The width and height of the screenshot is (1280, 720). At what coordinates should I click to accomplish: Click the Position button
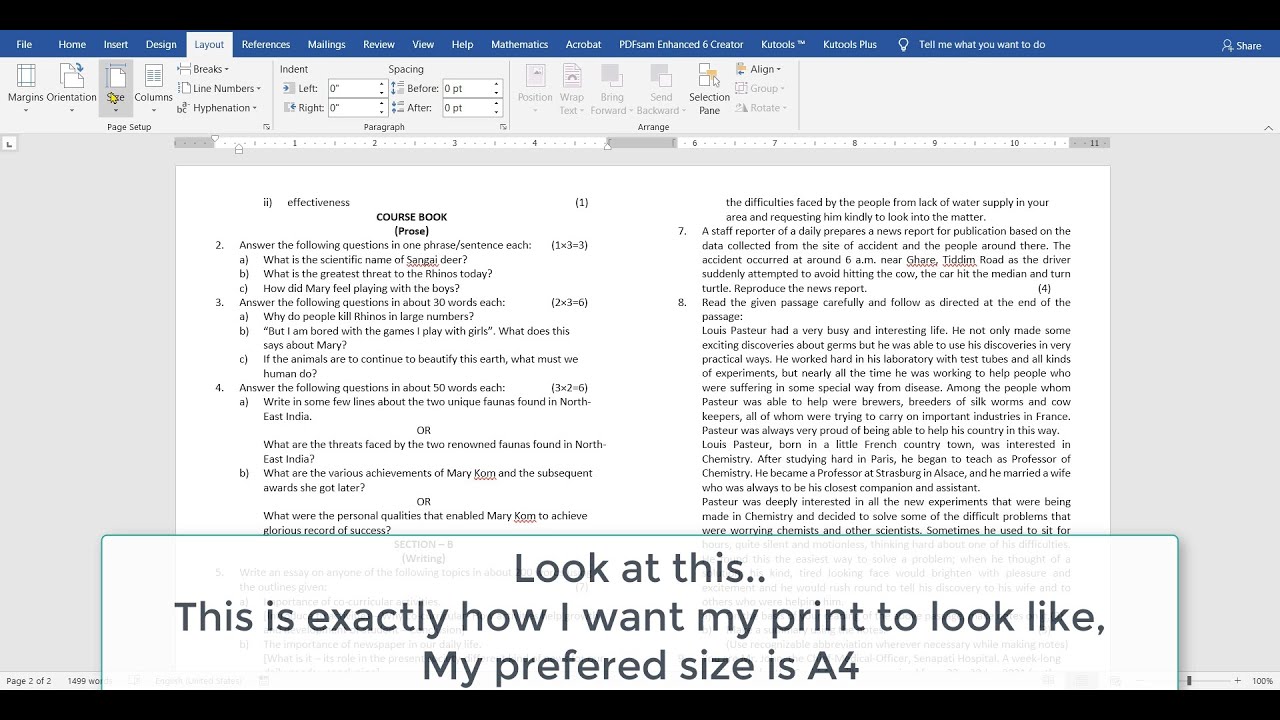tap(535, 89)
